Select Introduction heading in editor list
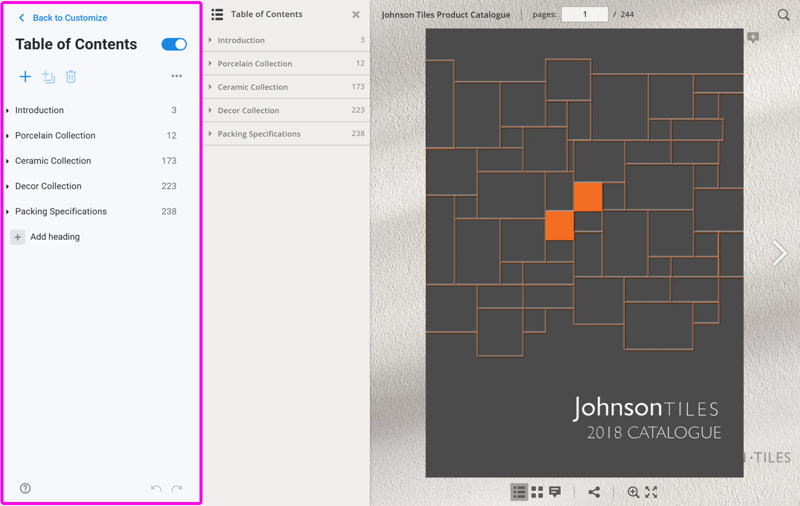The height and width of the screenshot is (506, 800). (x=39, y=110)
